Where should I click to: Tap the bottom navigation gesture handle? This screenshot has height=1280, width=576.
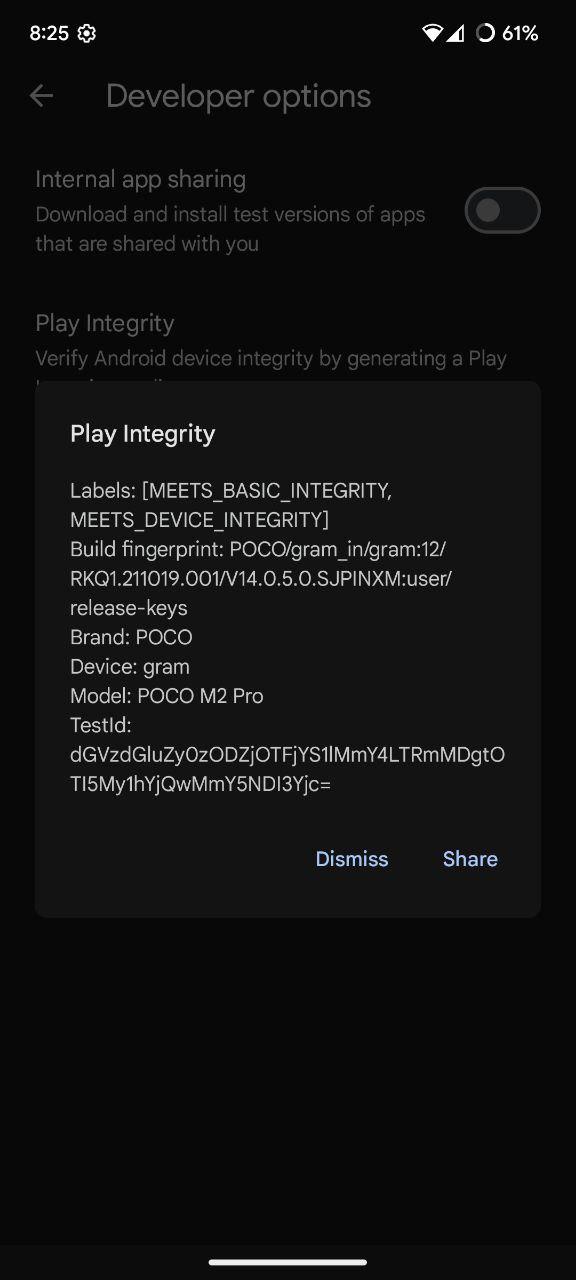288,1262
